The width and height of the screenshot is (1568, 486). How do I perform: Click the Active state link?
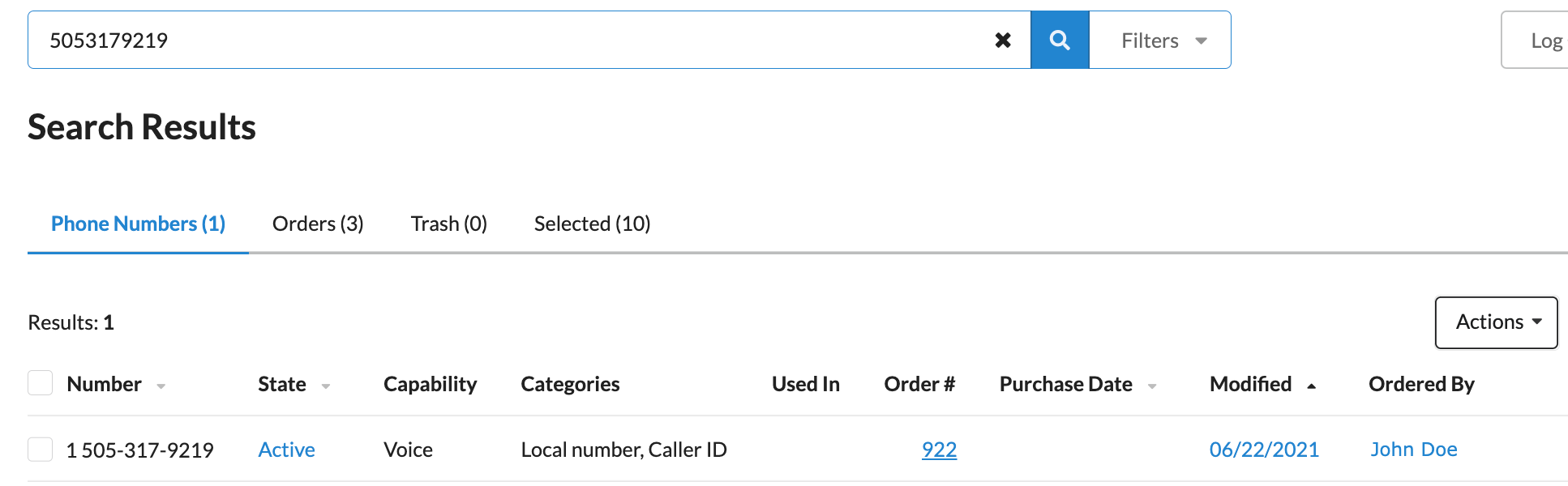[x=286, y=450]
